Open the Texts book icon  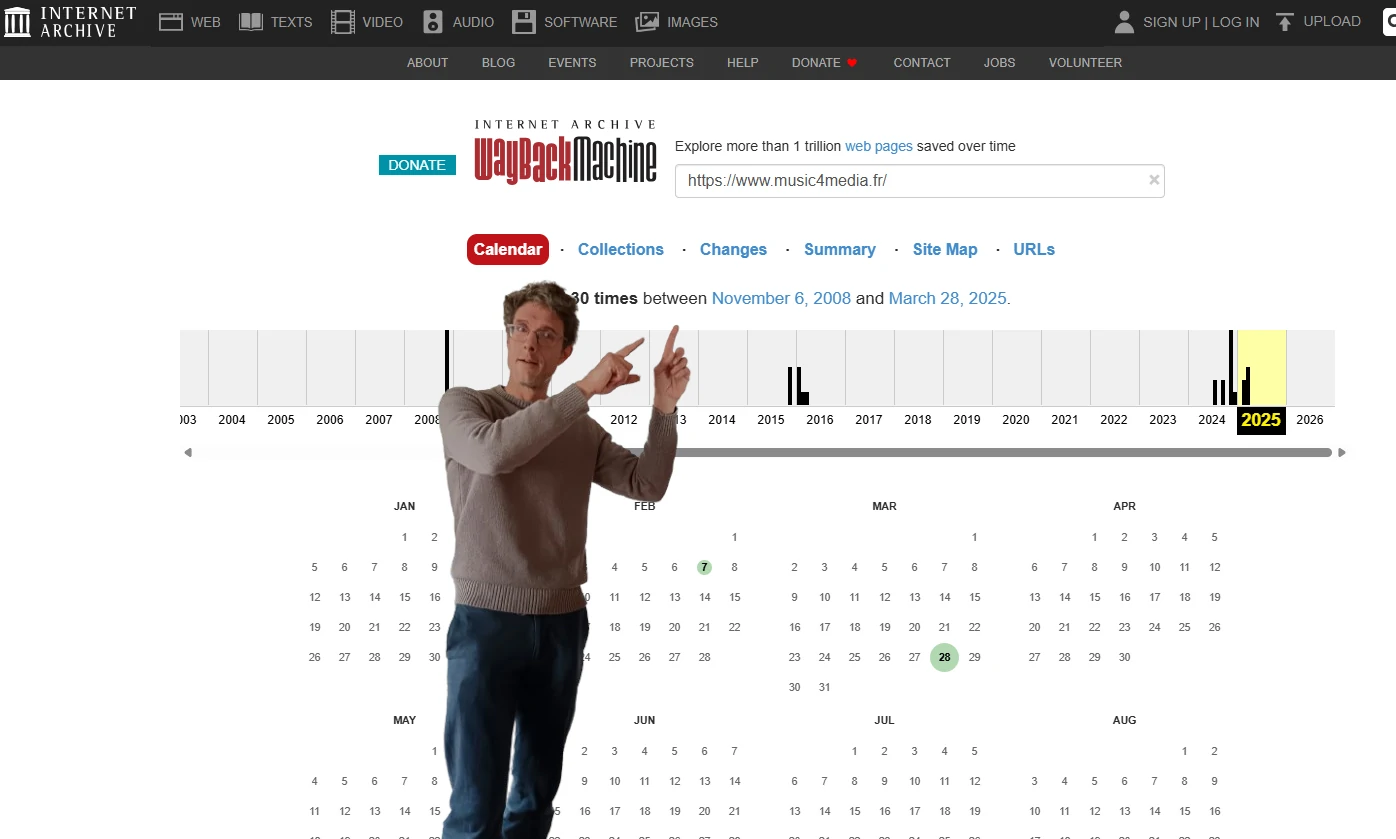click(x=251, y=22)
